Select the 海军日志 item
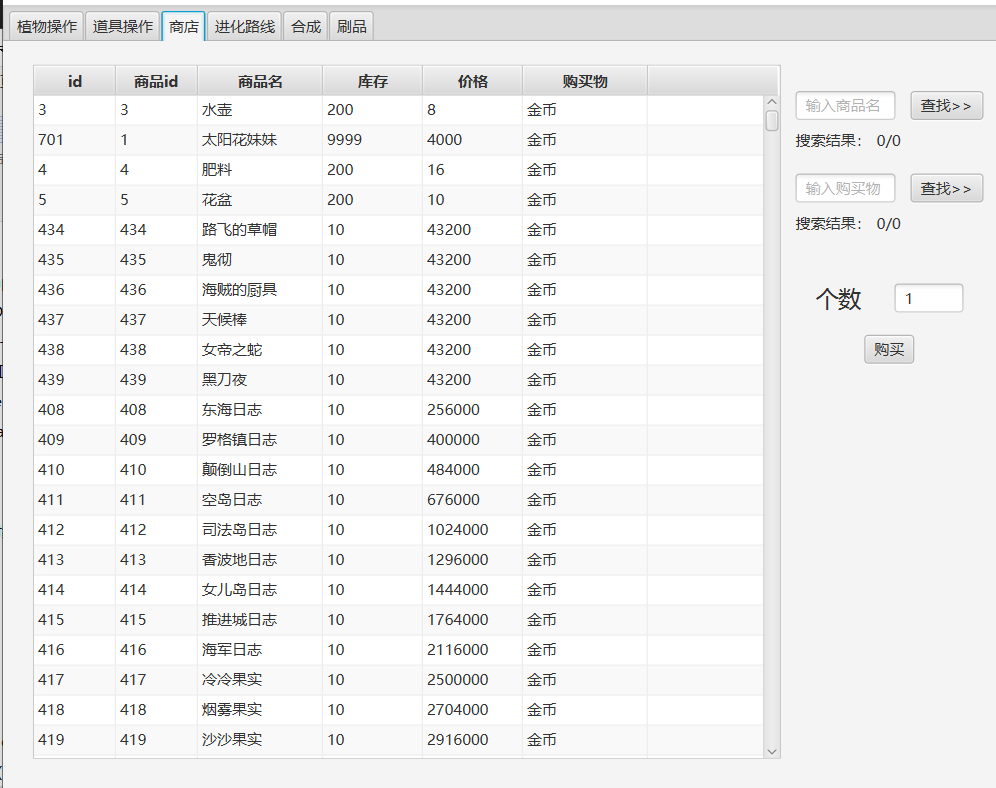The height and width of the screenshot is (788, 996). (398, 650)
